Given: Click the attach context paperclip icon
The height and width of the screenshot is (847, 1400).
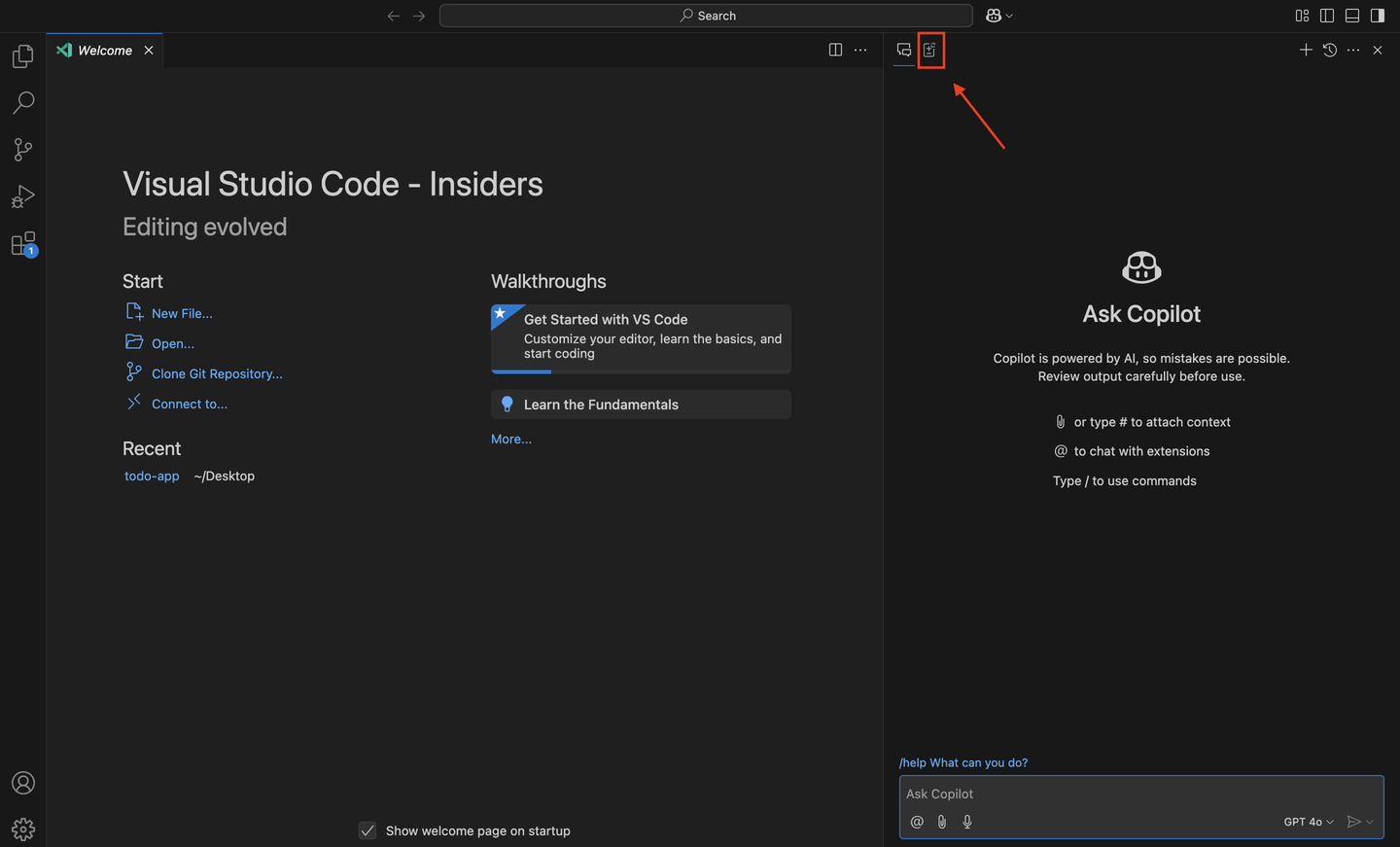Looking at the screenshot, I should [x=941, y=822].
